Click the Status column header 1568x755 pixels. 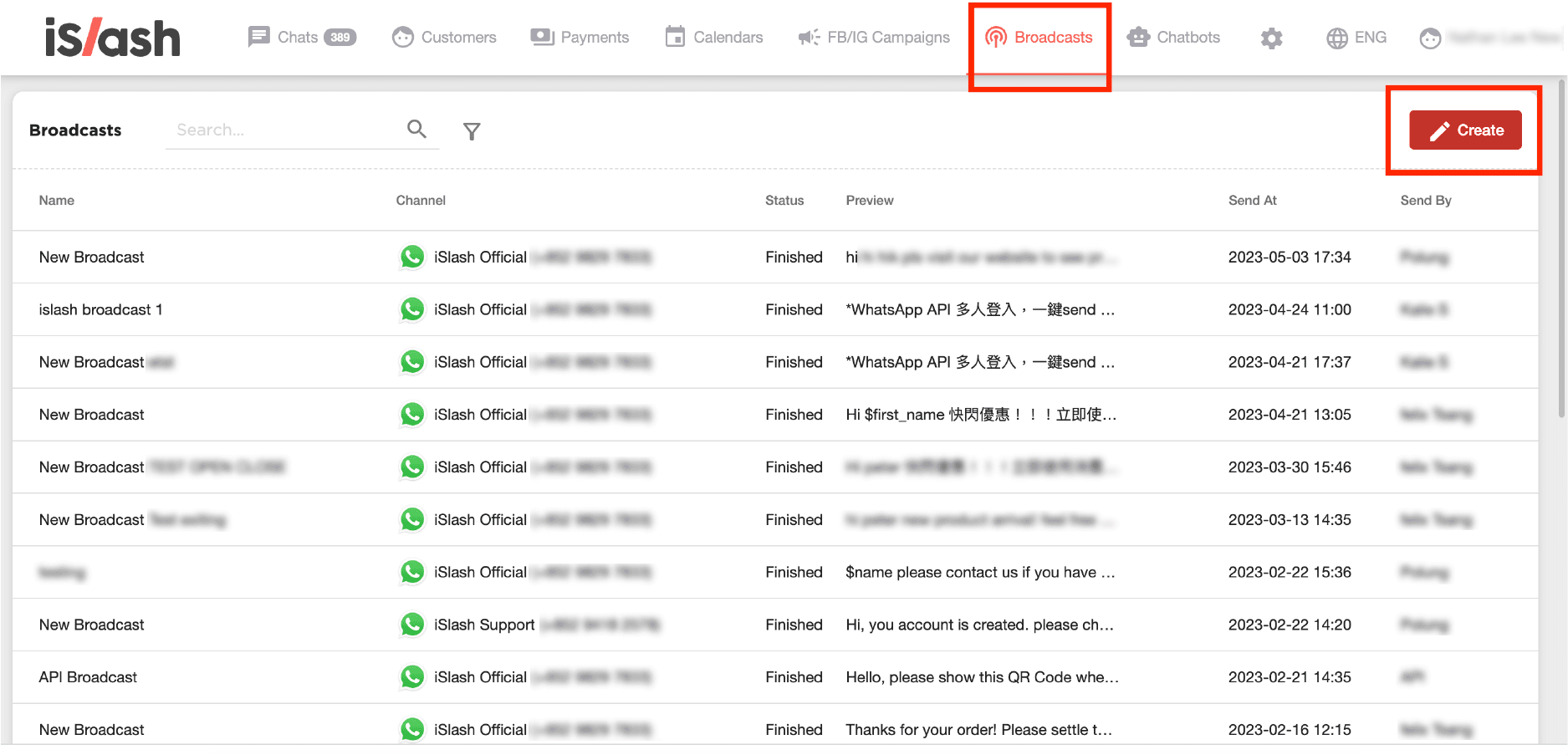(x=784, y=201)
